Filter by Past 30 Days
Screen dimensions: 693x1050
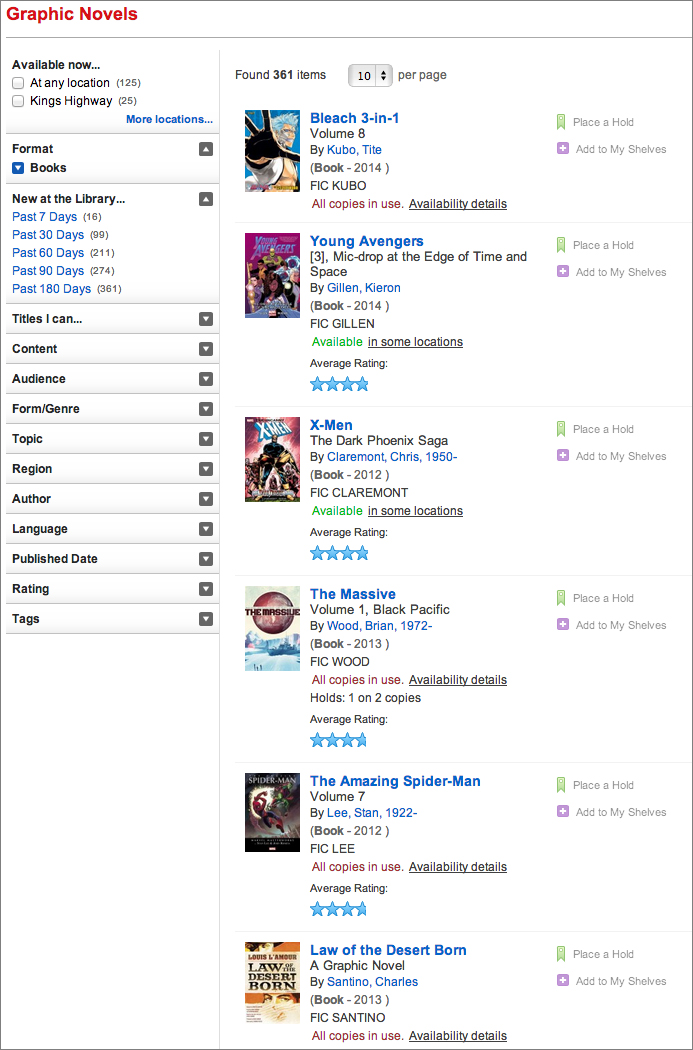coord(48,235)
